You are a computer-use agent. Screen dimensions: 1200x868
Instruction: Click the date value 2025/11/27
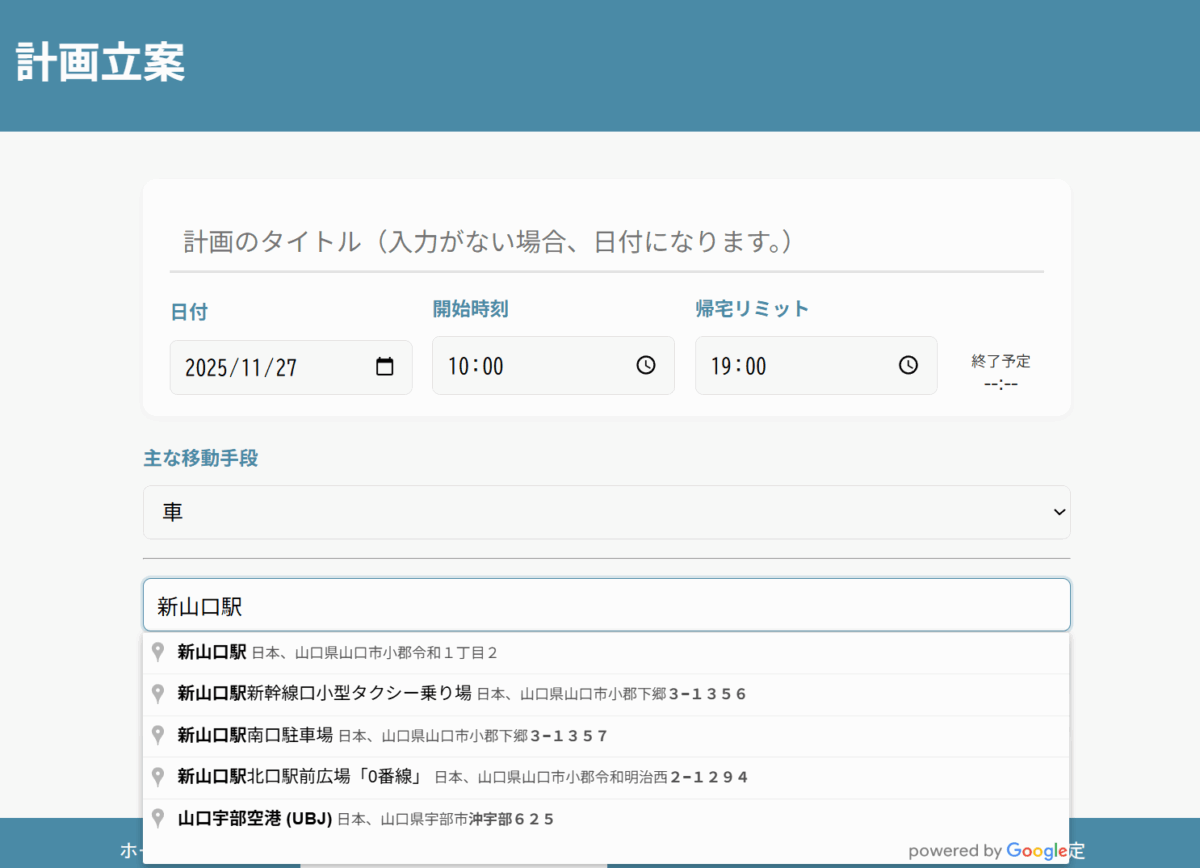click(x=242, y=367)
